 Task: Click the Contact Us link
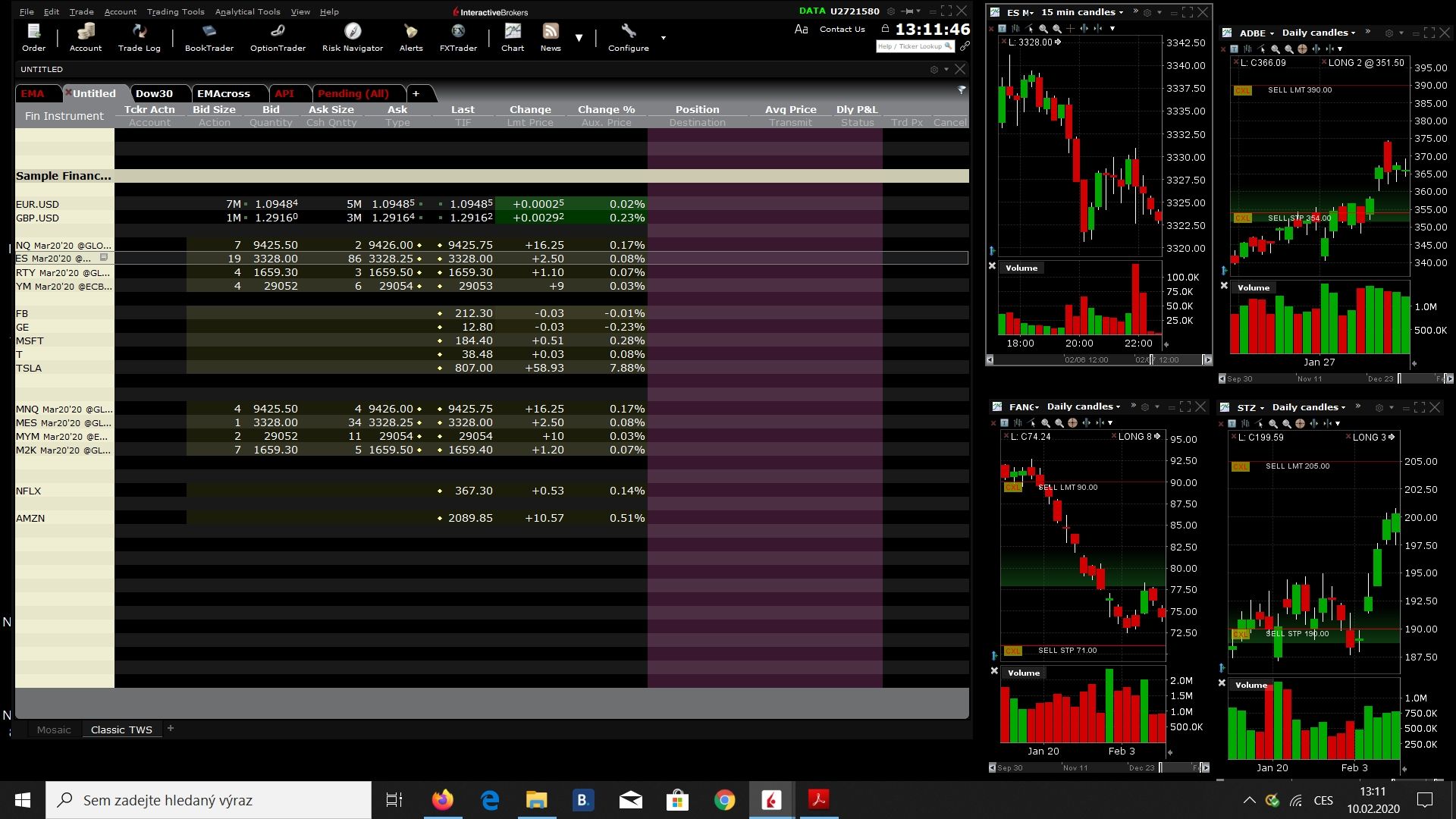click(x=842, y=29)
